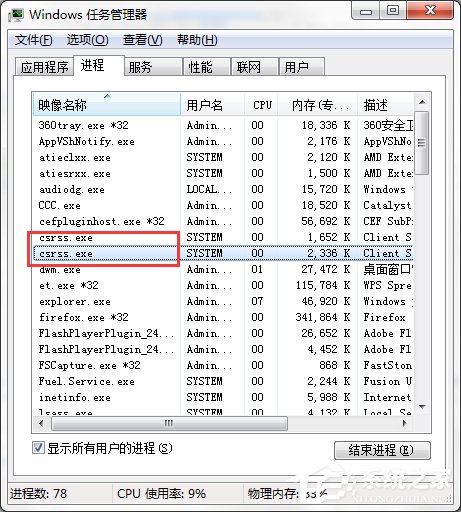Select the atieclxx.exe process
Image resolution: width=461 pixels, height=512 pixels.
click(223, 157)
